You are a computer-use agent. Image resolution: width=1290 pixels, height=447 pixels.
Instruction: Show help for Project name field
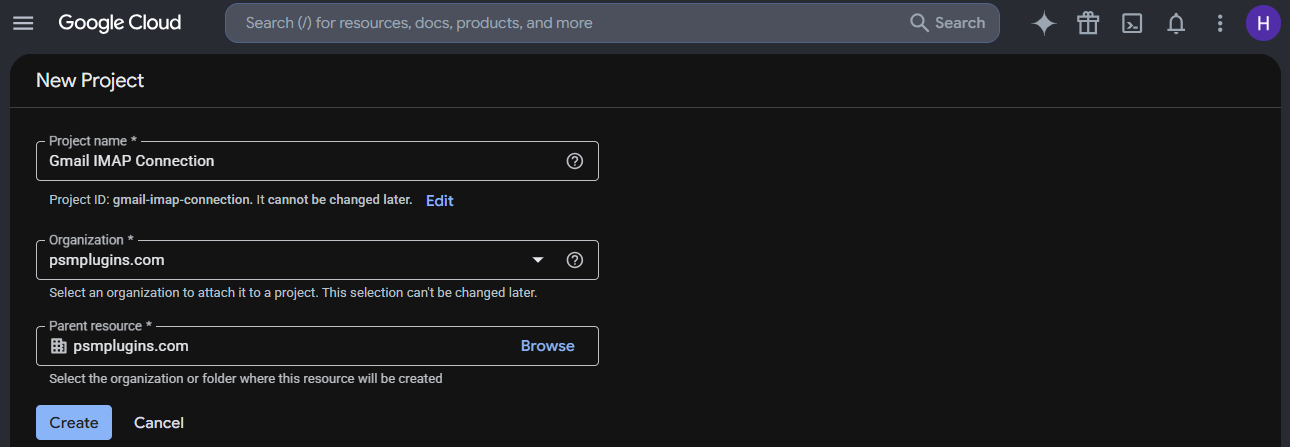[575, 161]
